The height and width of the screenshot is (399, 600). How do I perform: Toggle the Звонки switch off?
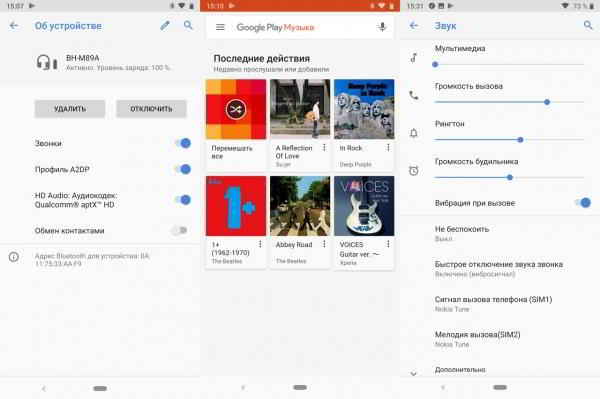[x=183, y=143]
